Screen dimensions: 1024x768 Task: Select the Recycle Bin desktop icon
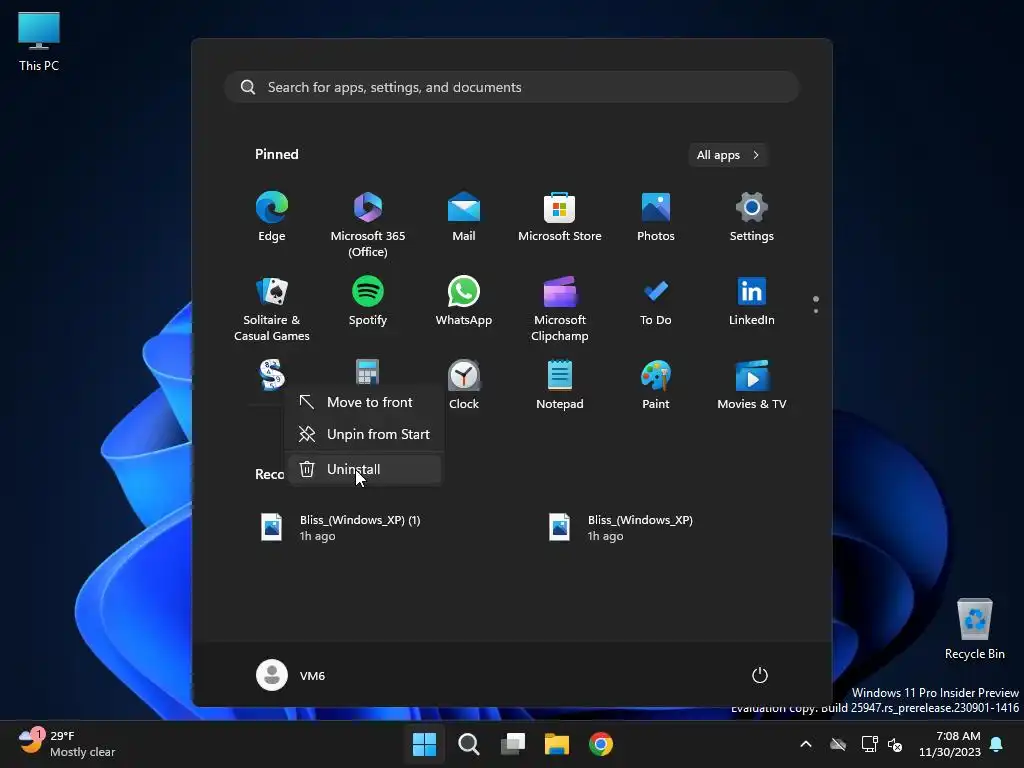pos(974,628)
